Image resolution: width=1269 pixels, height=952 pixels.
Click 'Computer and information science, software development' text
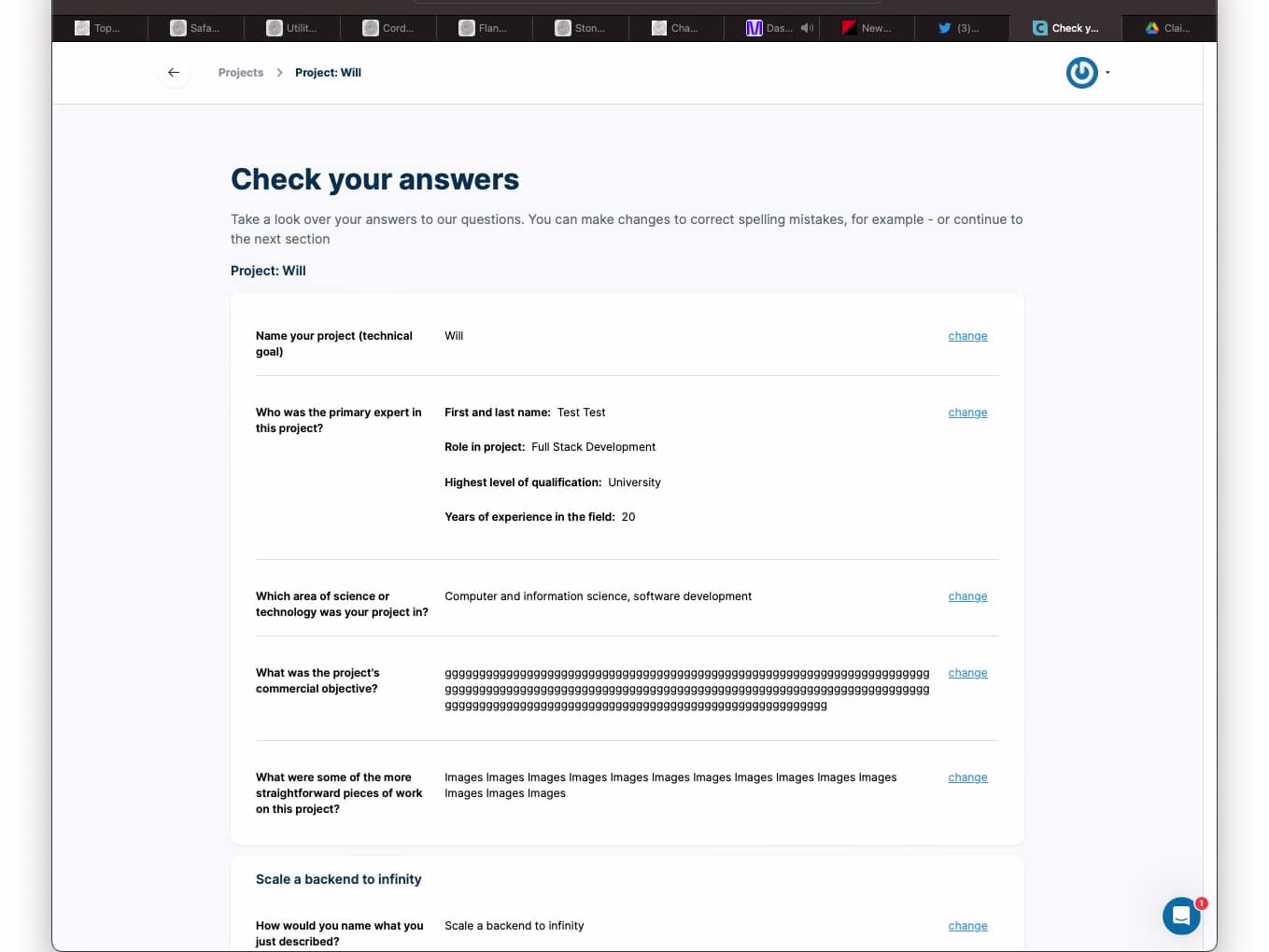(x=598, y=596)
